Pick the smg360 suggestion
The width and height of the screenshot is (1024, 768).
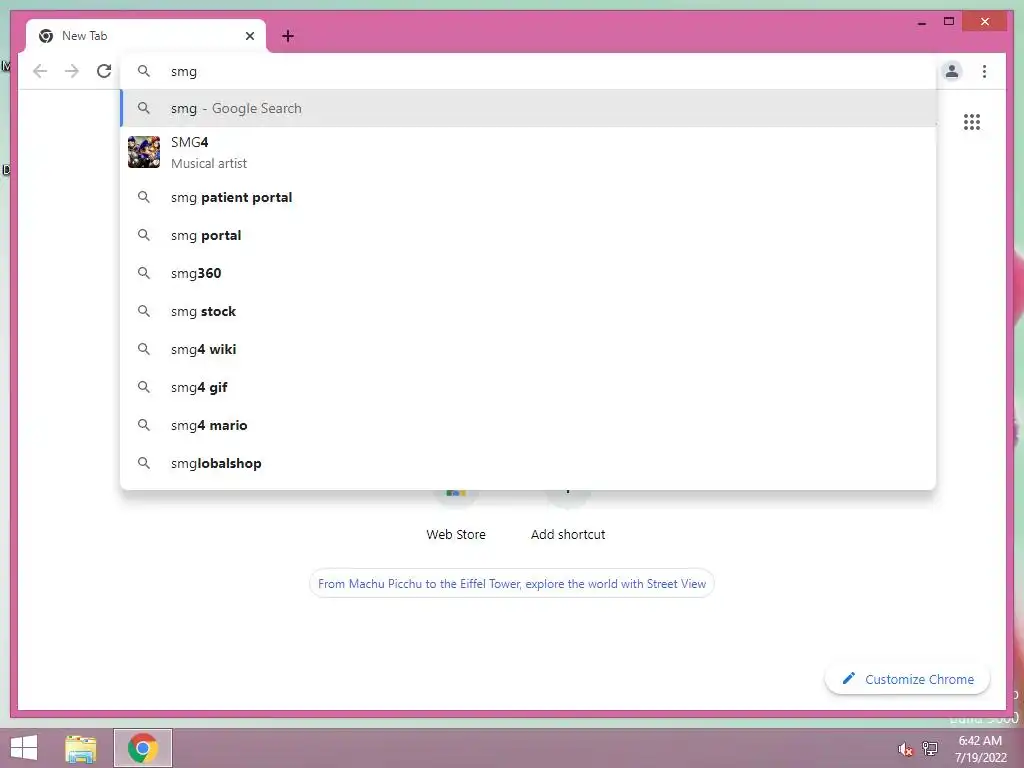point(528,273)
